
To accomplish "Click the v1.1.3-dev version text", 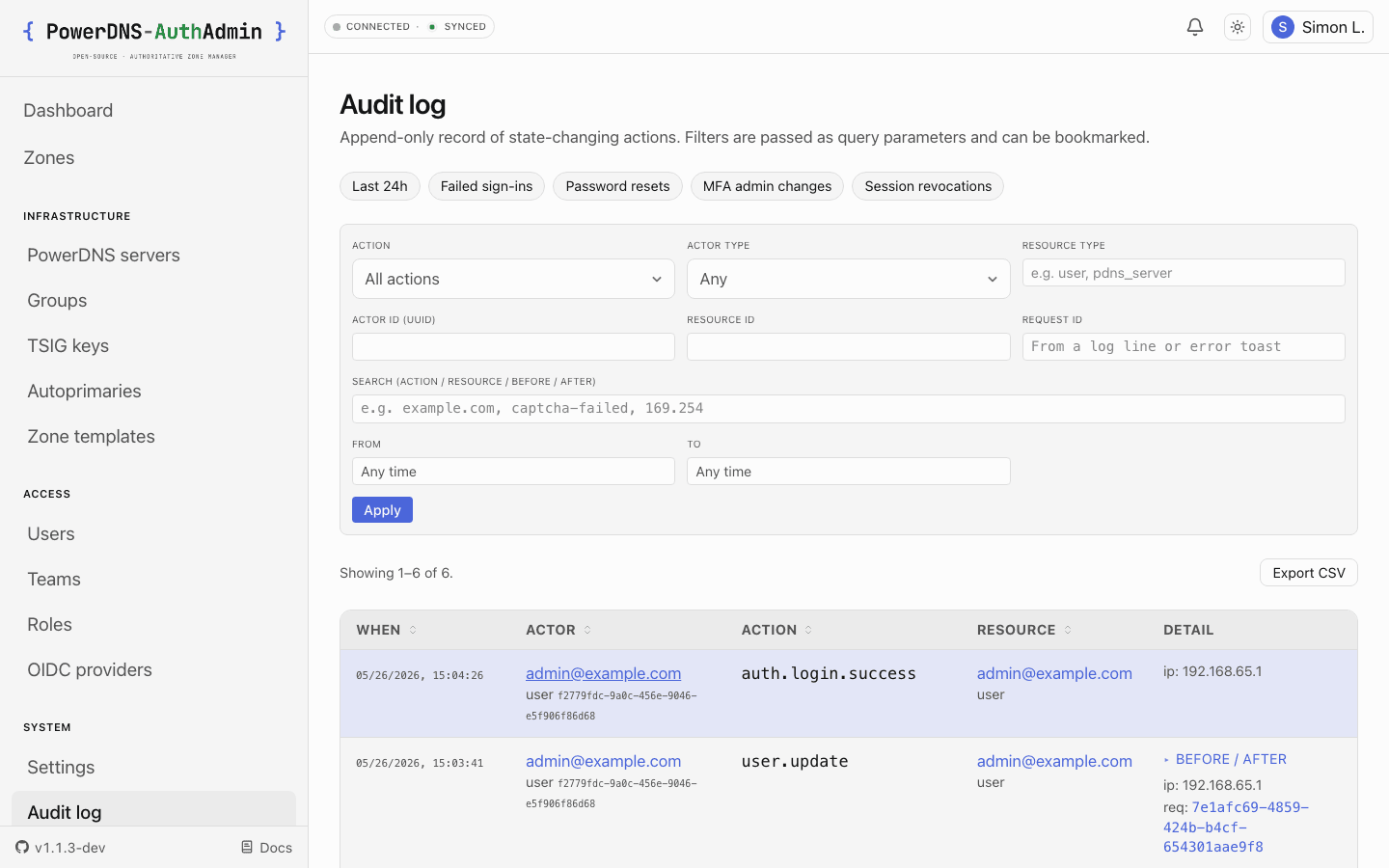I will [70, 848].
